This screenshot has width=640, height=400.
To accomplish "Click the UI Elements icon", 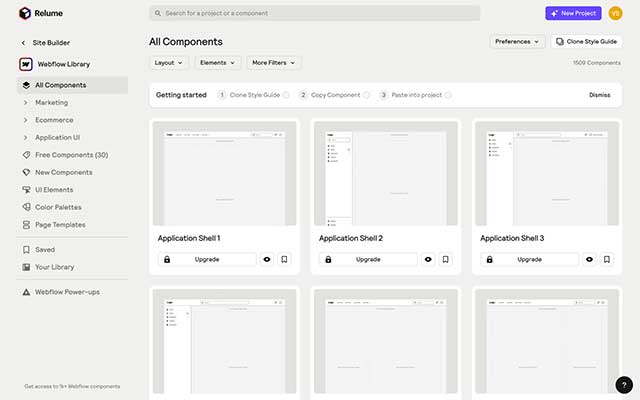I will pos(26,190).
